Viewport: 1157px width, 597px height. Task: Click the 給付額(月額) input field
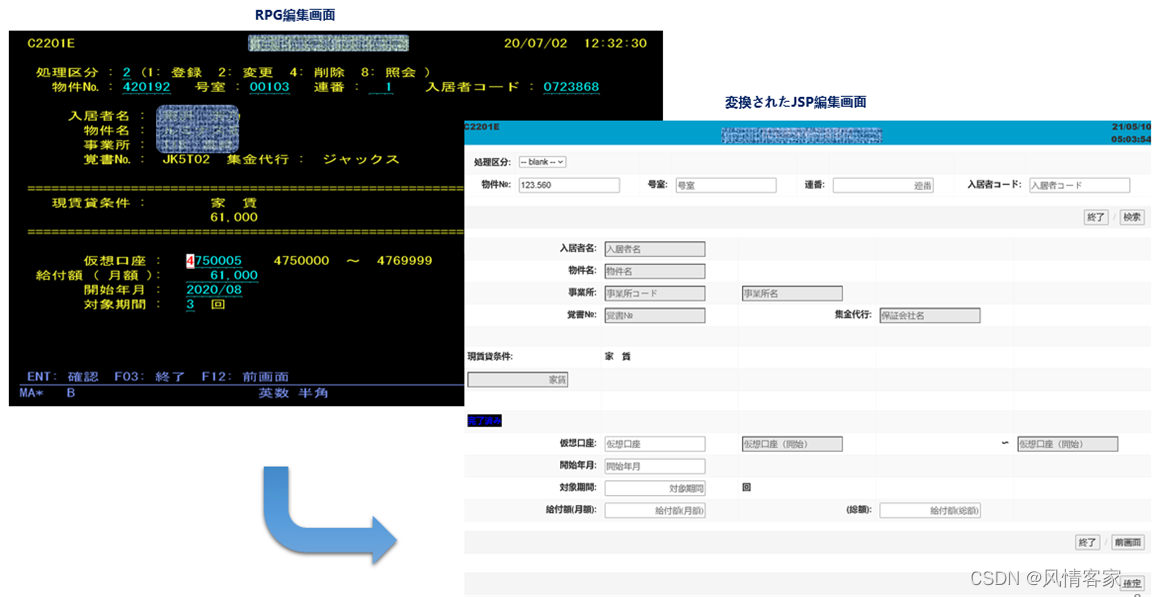click(x=655, y=511)
